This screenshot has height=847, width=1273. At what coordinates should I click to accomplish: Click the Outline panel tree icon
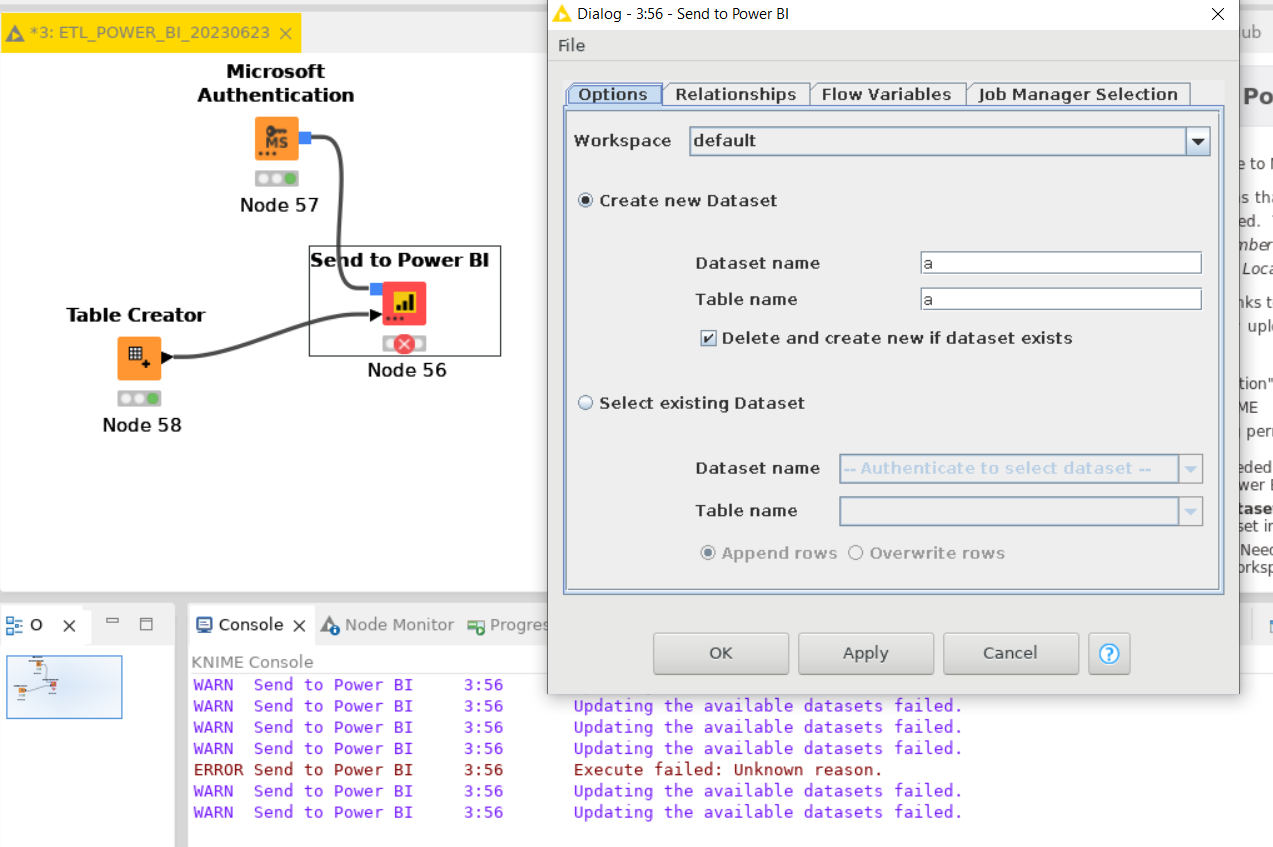point(14,625)
